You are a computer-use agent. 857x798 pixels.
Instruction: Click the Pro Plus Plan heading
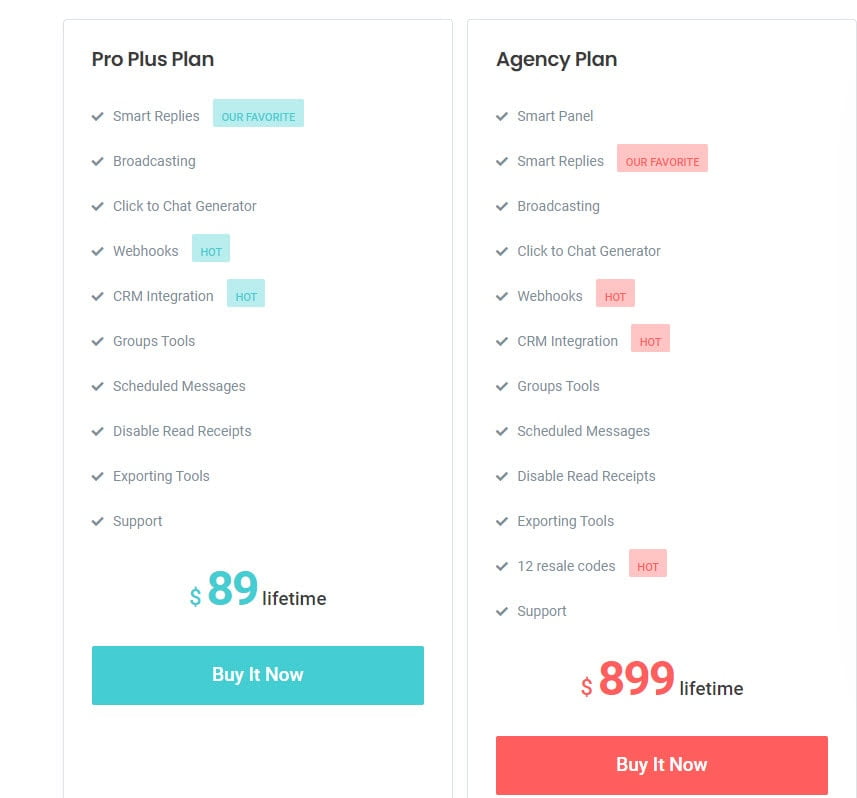point(152,59)
